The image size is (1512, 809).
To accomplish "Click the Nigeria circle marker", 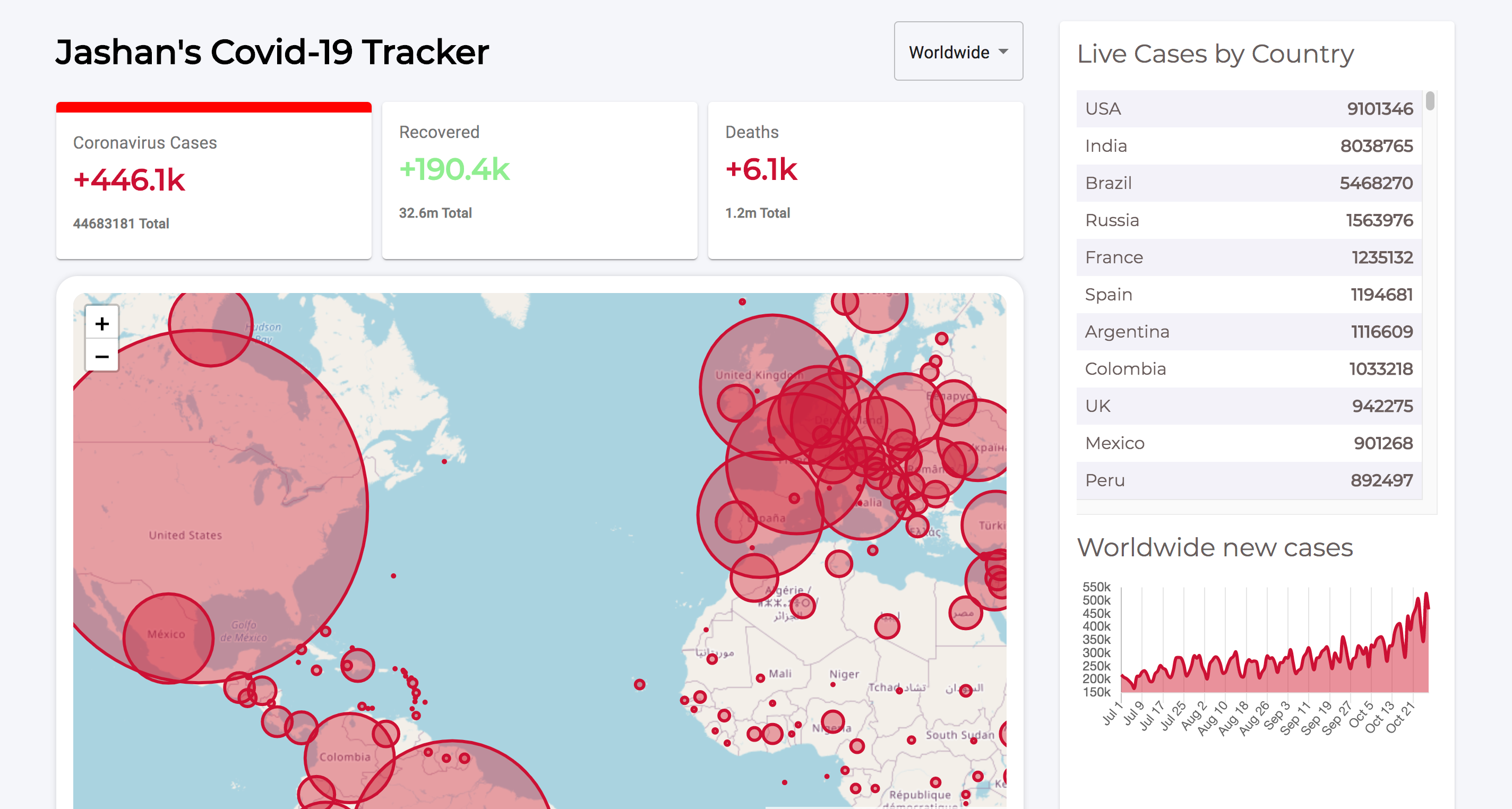I will [x=832, y=722].
